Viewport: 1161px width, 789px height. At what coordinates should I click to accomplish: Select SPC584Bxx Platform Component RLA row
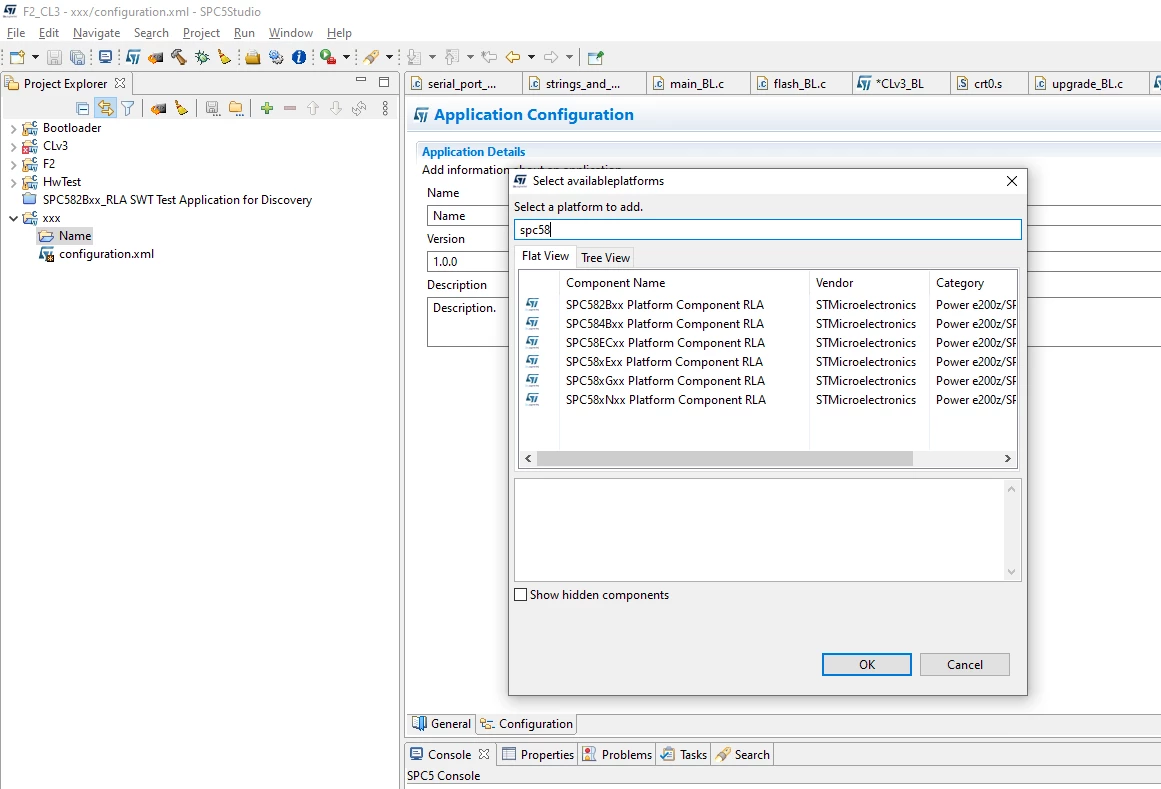point(769,323)
